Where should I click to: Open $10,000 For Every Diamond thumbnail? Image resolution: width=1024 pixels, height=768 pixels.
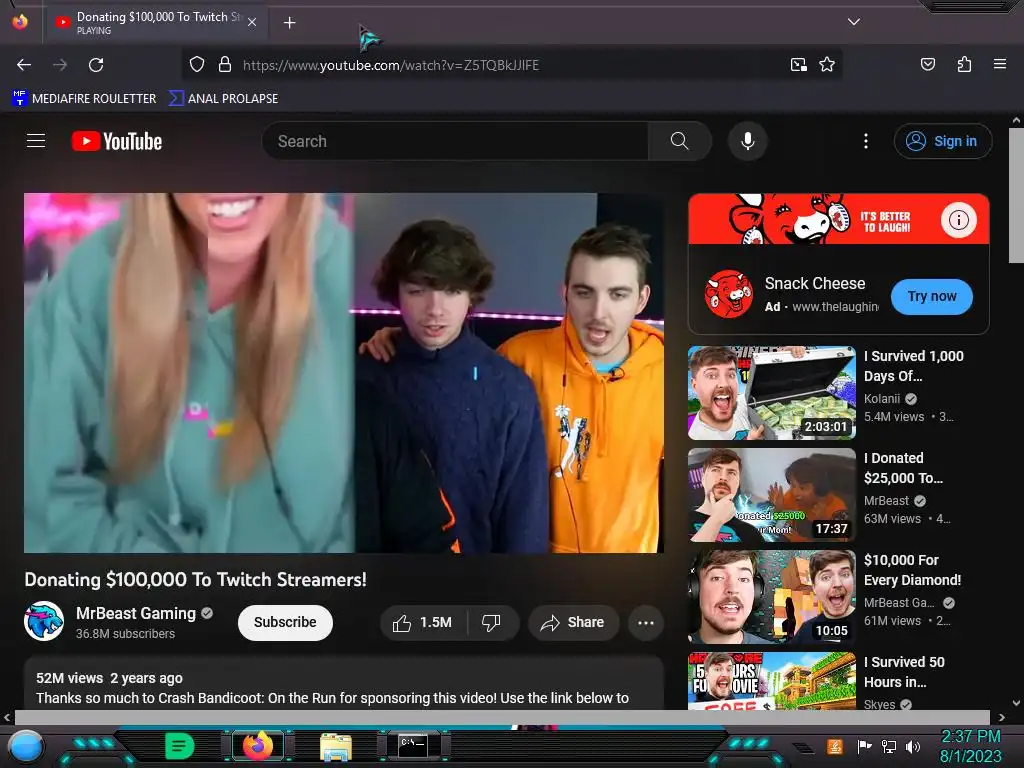tap(772, 597)
